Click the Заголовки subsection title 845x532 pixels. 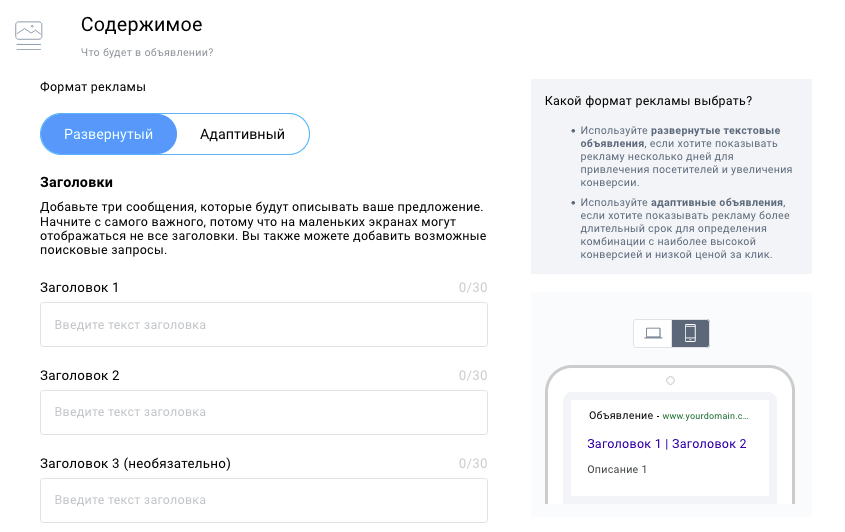(77, 182)
